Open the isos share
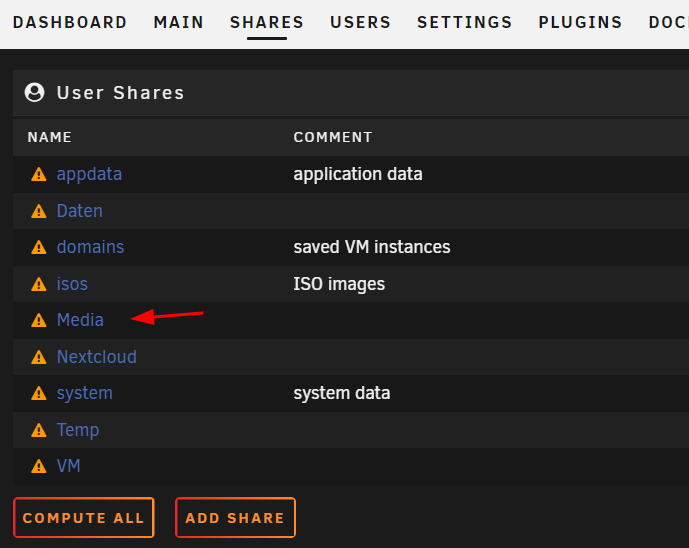Viewport: 689px width, 548px height. [72, 284]
